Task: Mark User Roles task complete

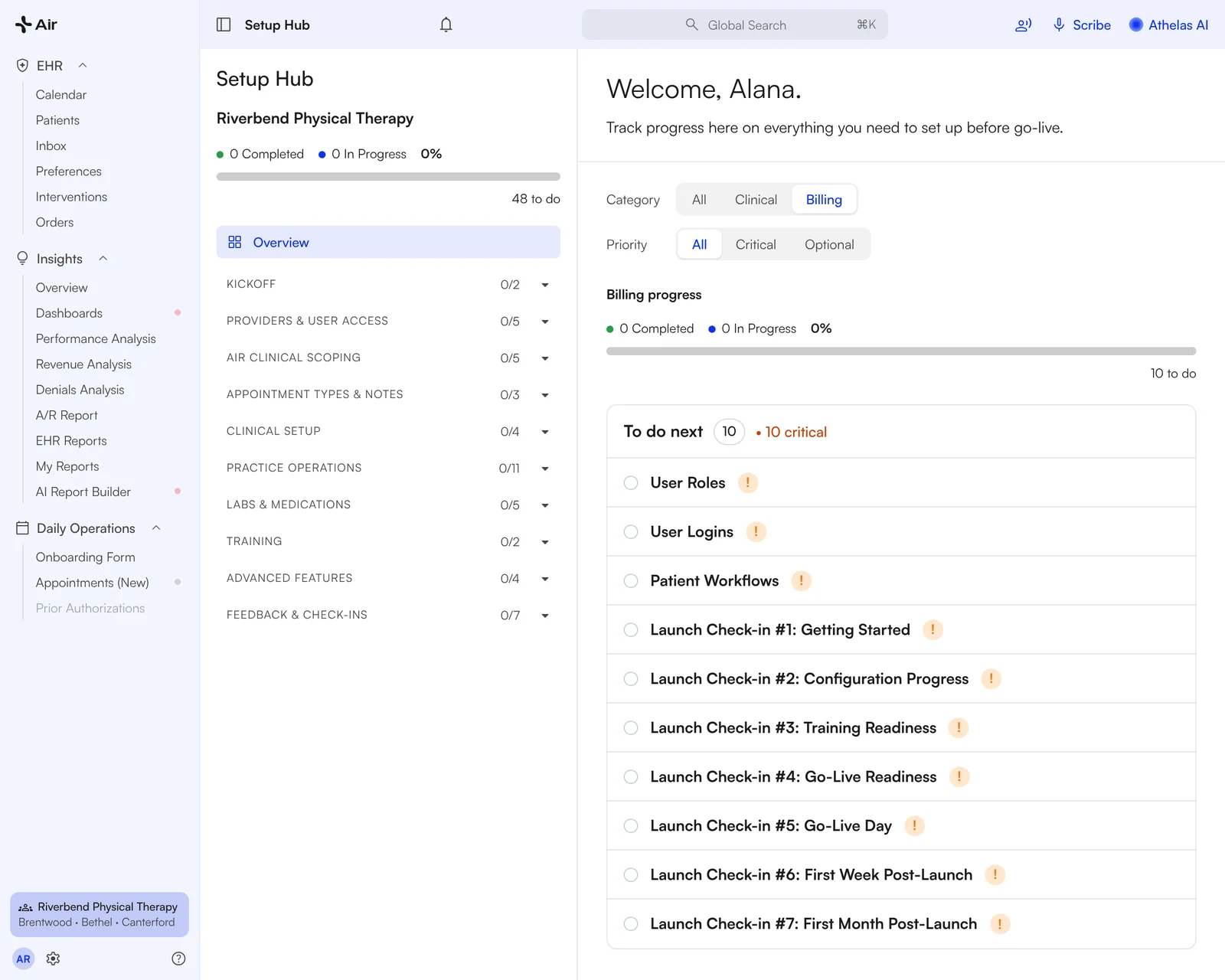Action: [631, 482]
